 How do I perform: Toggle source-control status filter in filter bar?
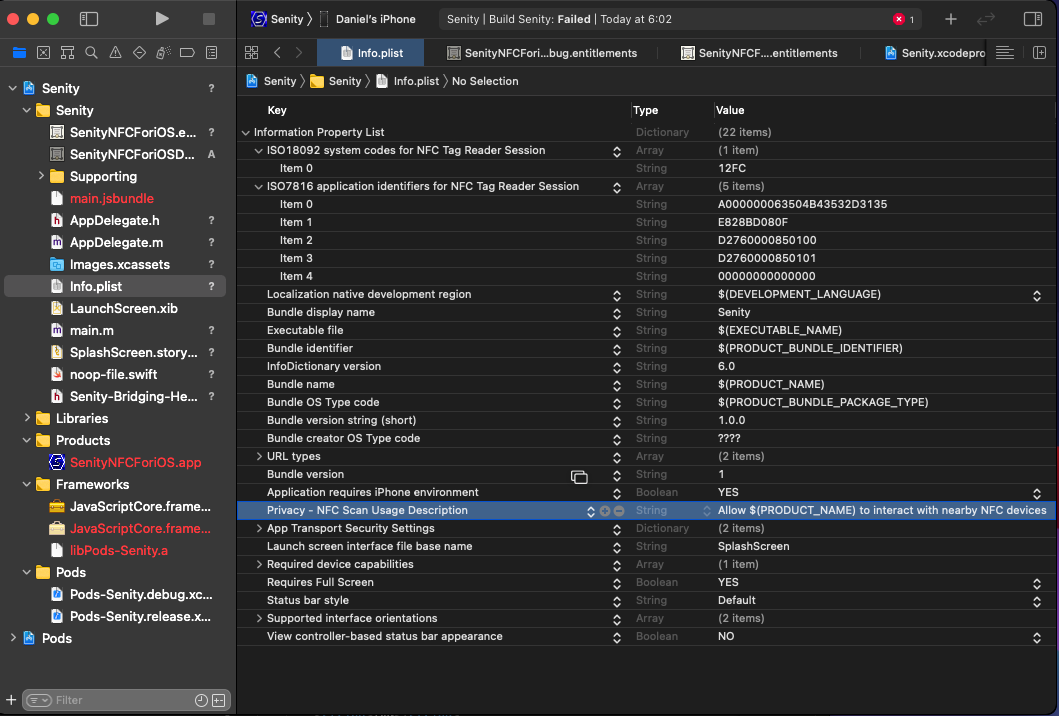[x=219, y=700]
